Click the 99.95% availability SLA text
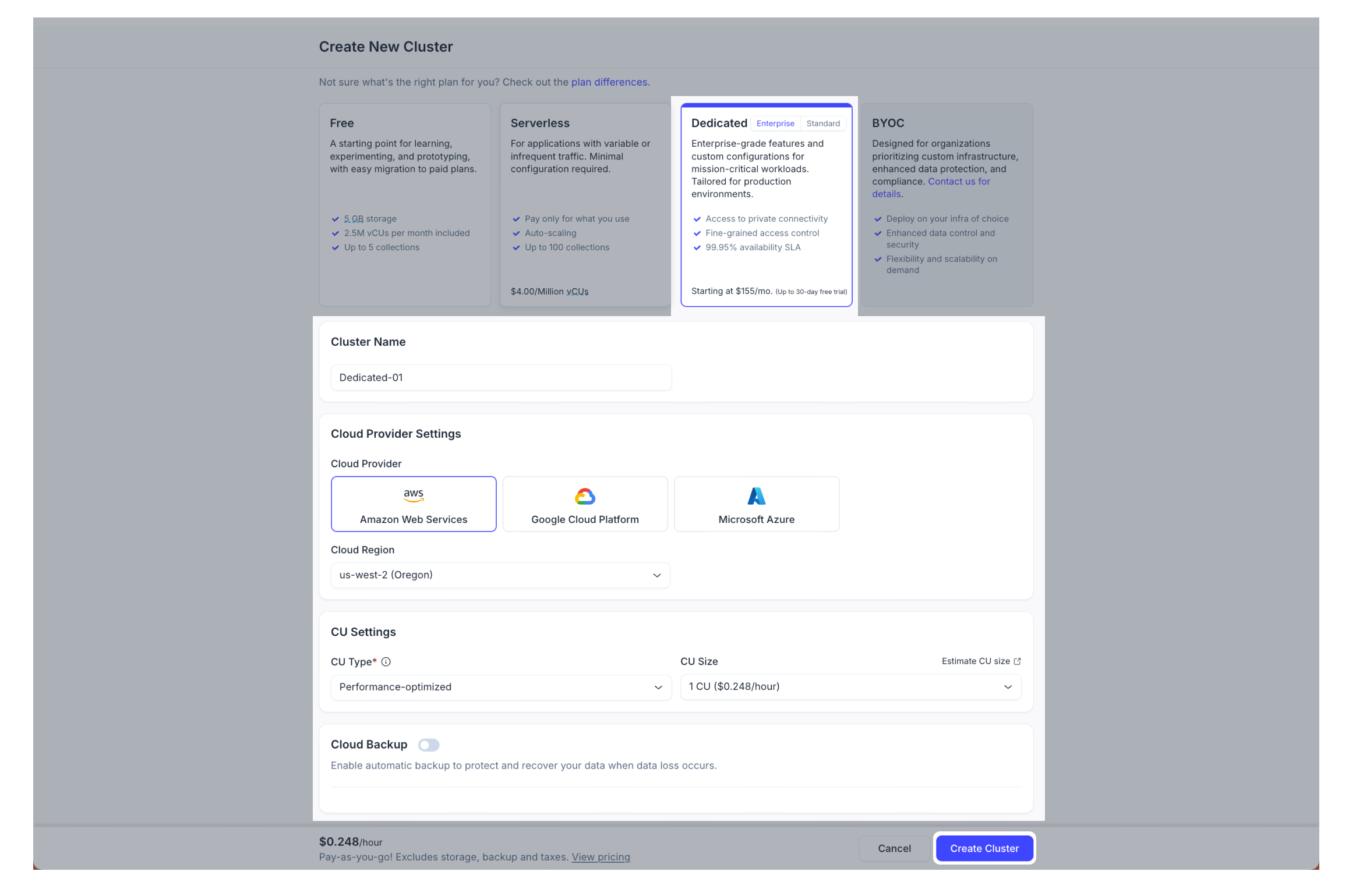Viewport: 1356px width, 896px height. click(x=753, y=247)
